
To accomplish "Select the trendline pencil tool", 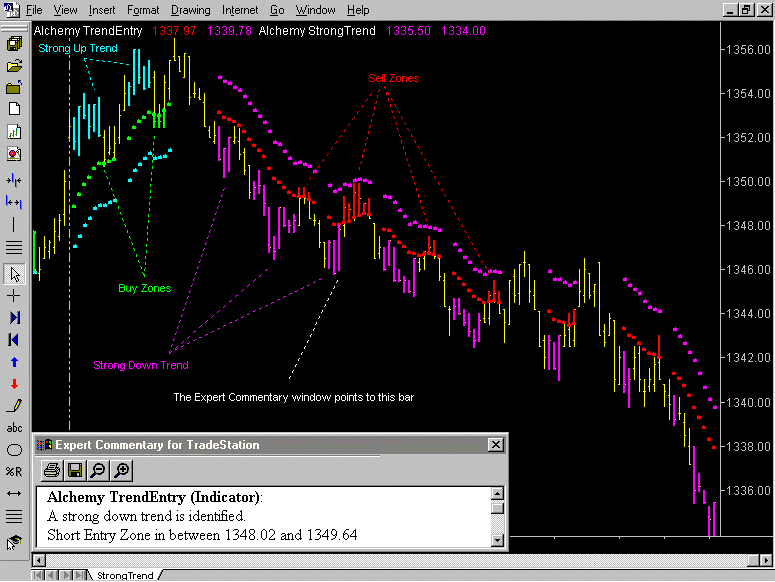I will 14,406.
